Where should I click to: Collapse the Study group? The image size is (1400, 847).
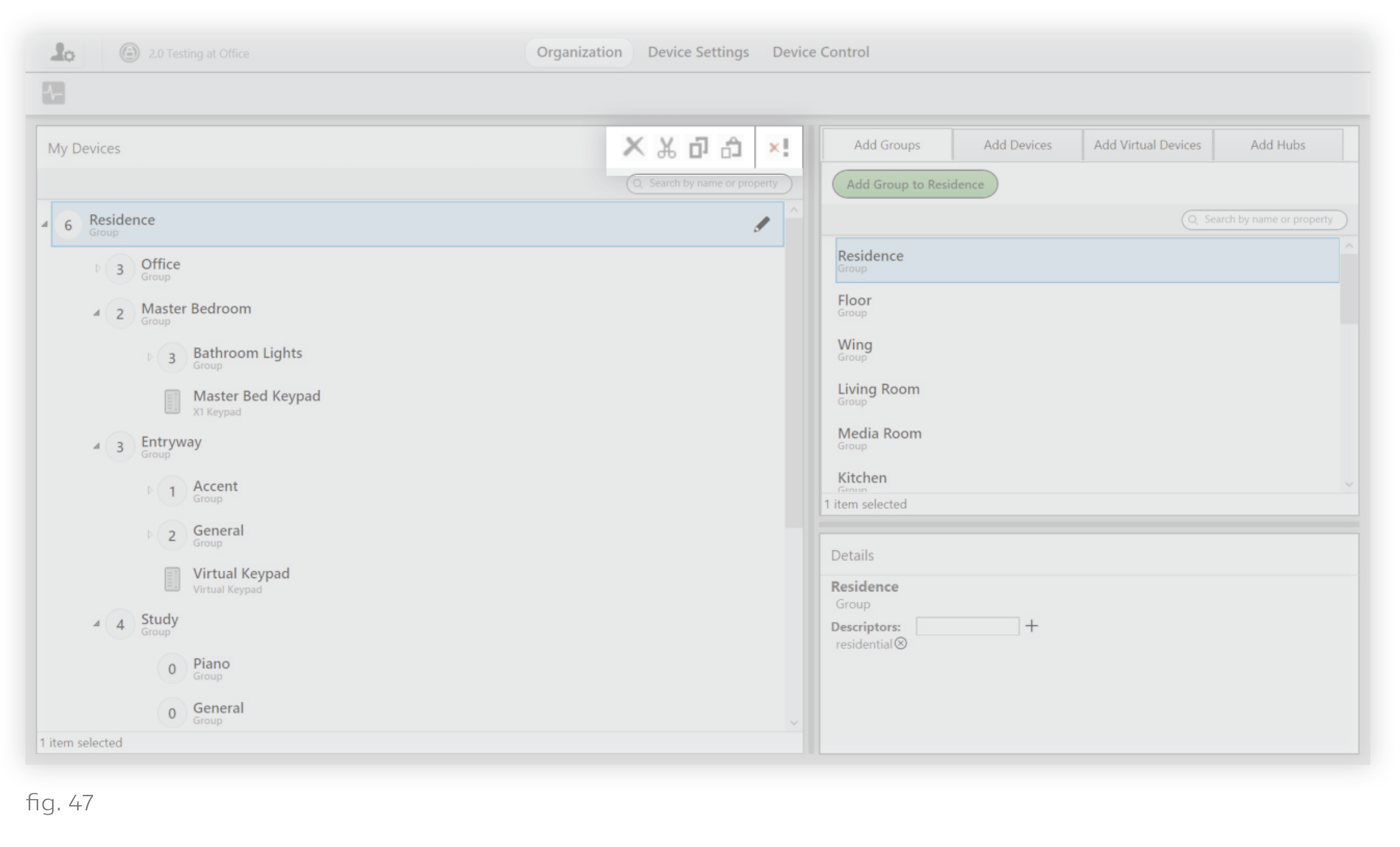click(x=96, y=624)
